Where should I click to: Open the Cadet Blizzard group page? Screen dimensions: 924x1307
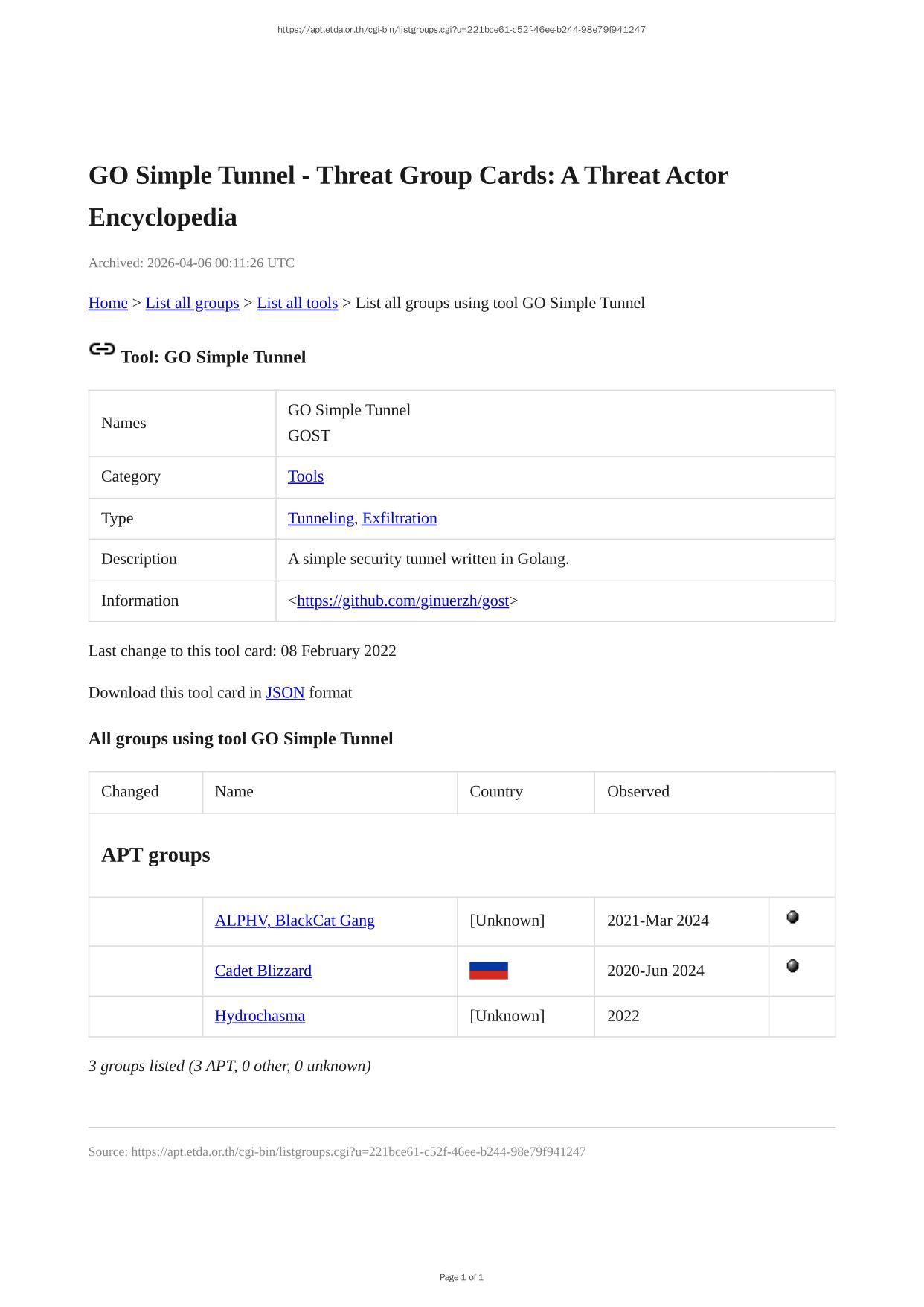(x=263, y=971)
